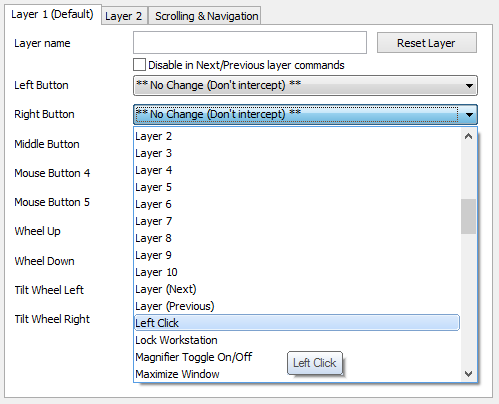
Task: Choose Layer 2 in the dropdown list
Action: [x=297, y=136]
